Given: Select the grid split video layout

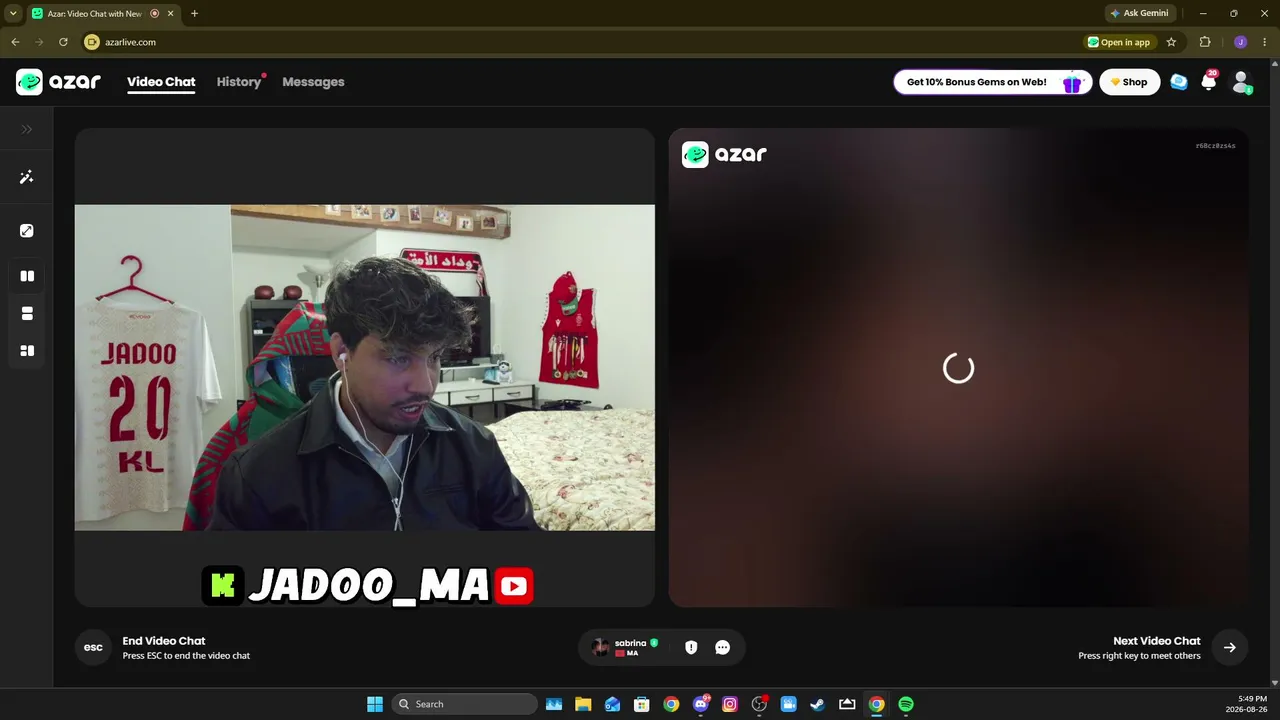Looking at the screenshot, I should coord(27,351).
